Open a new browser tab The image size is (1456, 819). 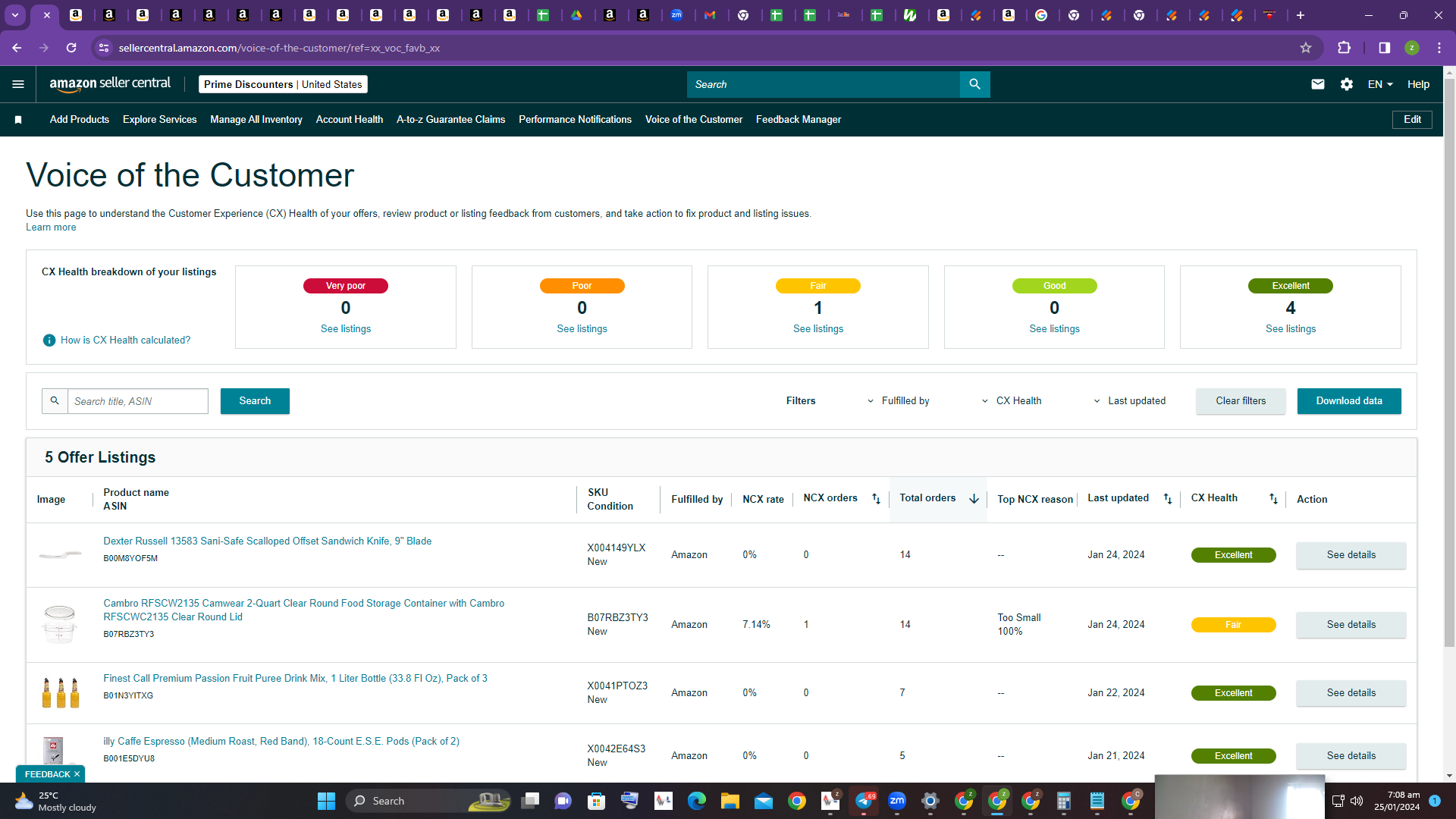click(1301, 15)
